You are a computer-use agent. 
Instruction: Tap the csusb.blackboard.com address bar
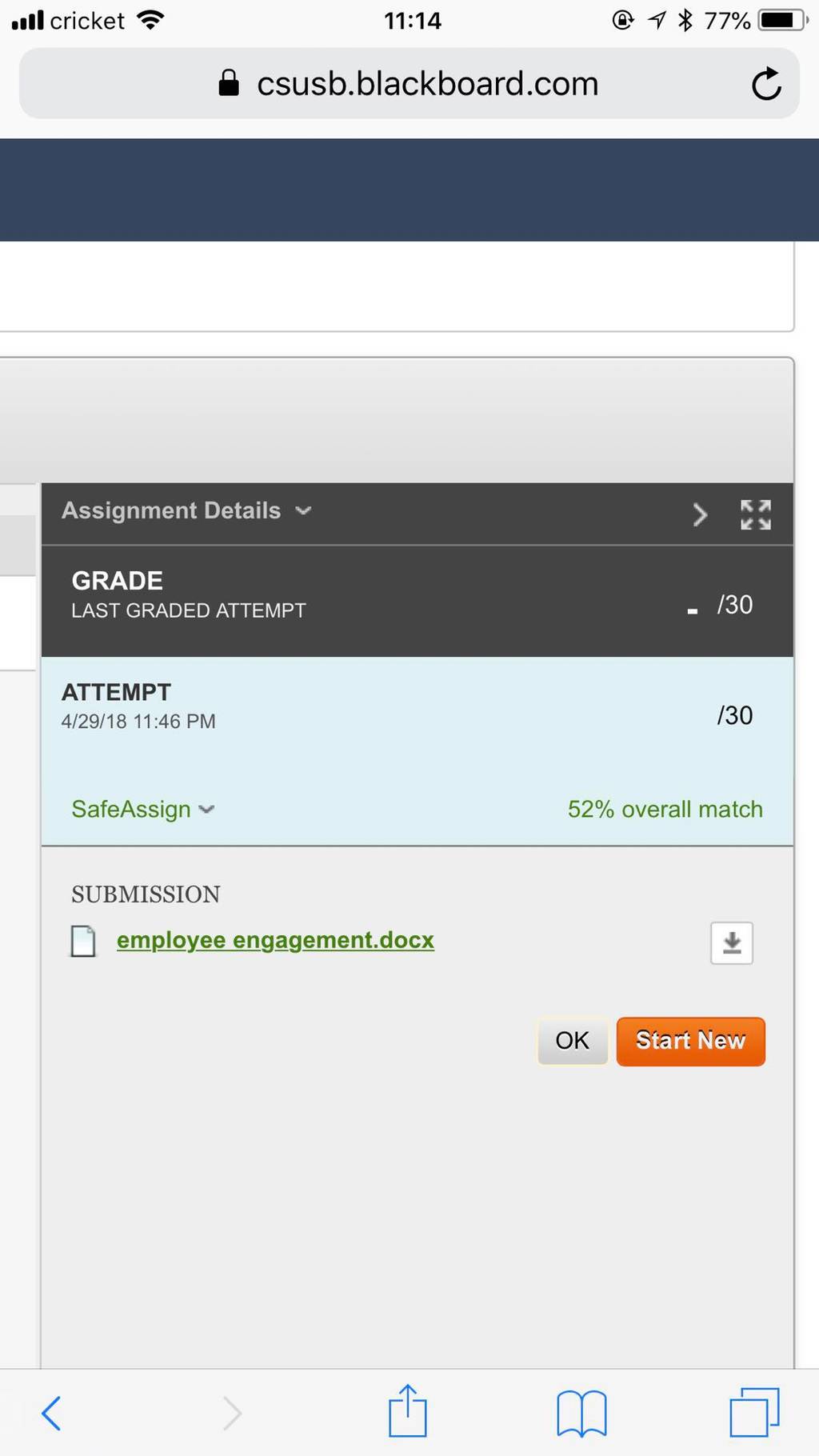coord(409,83)
